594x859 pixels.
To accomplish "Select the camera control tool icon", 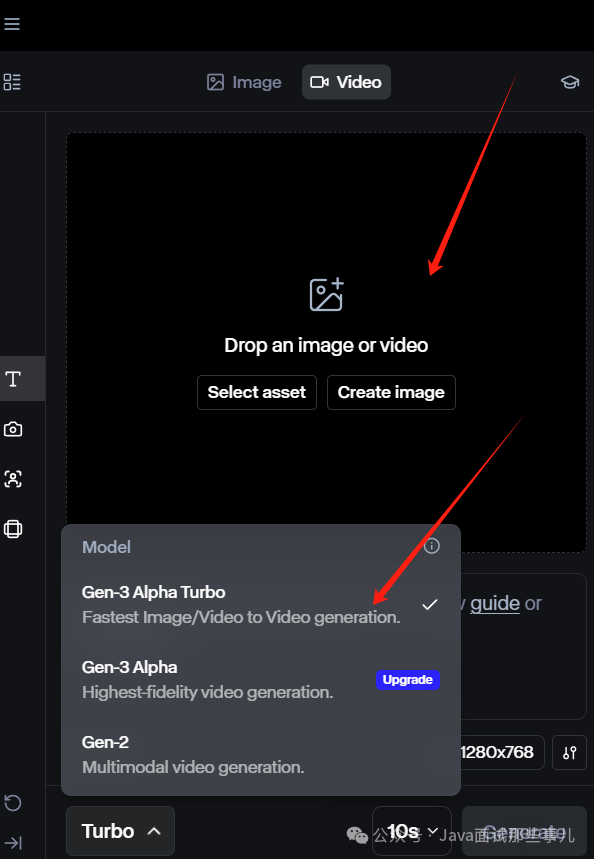I will click(x=13, y=429).
